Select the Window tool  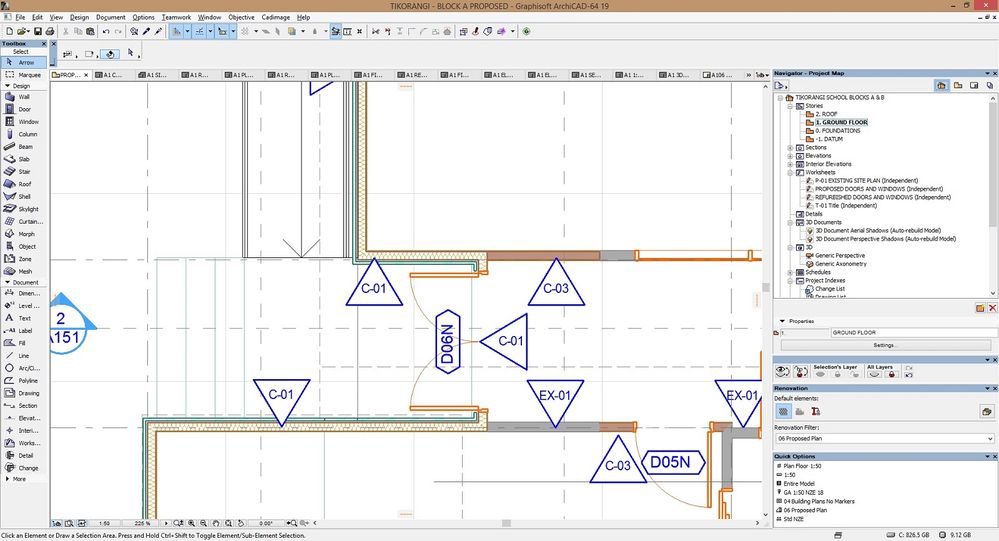pyautogui.click(x=24, y=122)
